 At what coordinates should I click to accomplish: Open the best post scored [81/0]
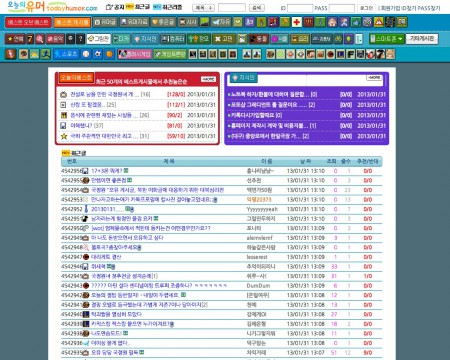click(82, 126)
